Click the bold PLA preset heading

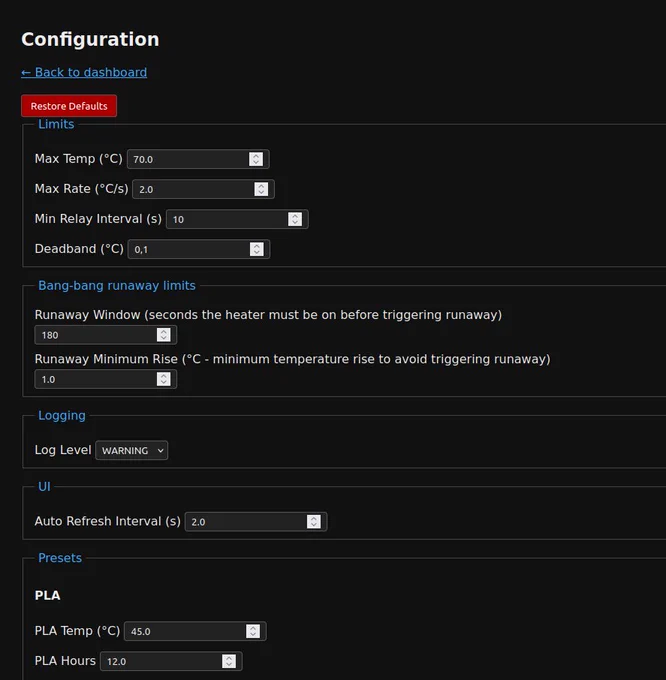pos(47,595)
